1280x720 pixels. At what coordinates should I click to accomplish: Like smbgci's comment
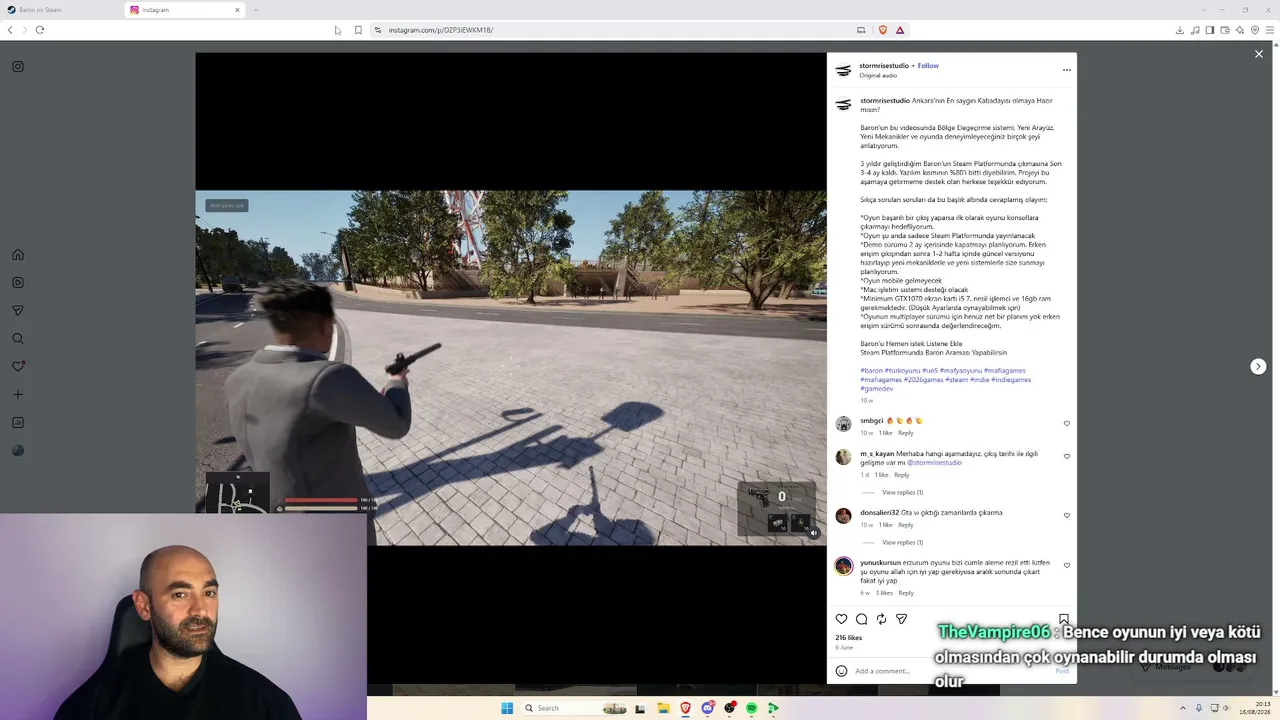tap(1067, 423)
